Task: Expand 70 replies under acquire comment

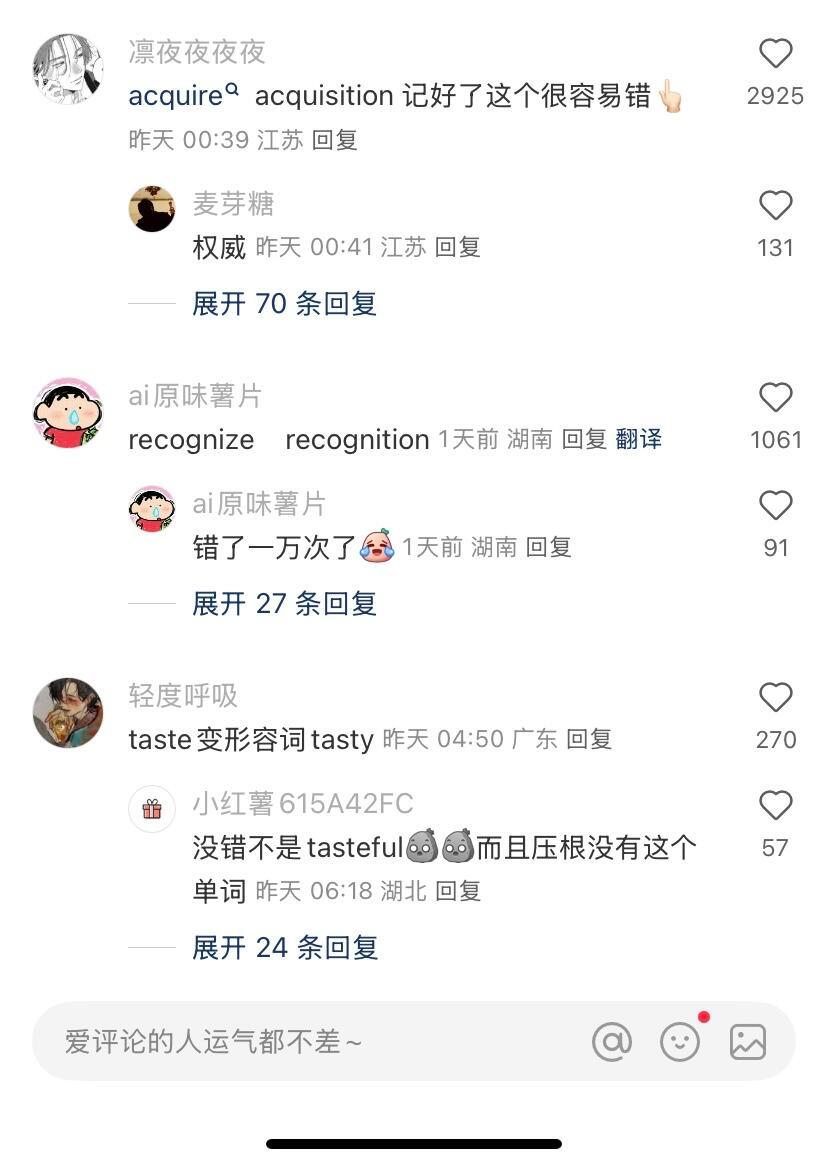Action: [x=285, y=304]
